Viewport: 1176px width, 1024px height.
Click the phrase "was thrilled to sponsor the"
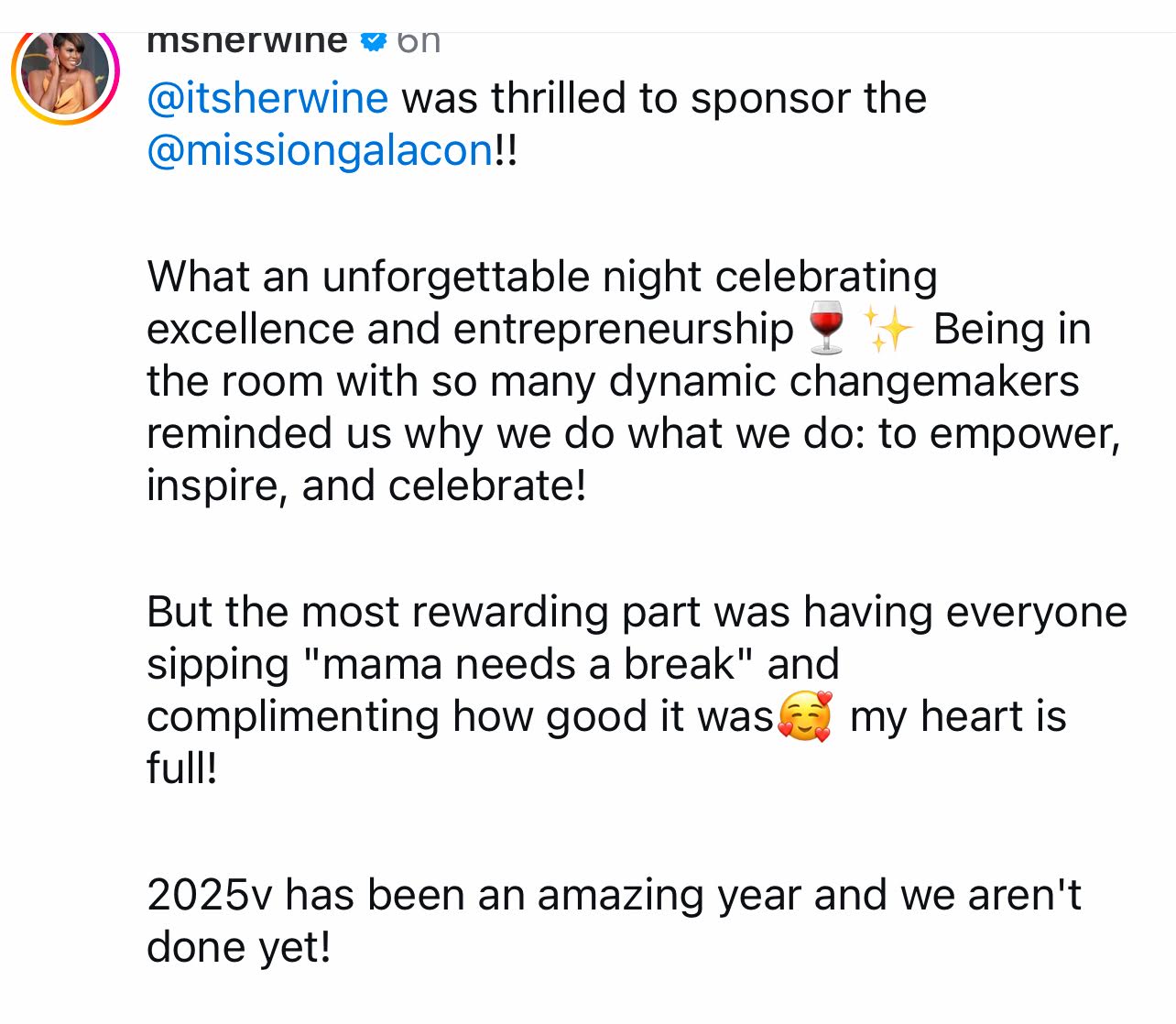(x=664, y=98)
